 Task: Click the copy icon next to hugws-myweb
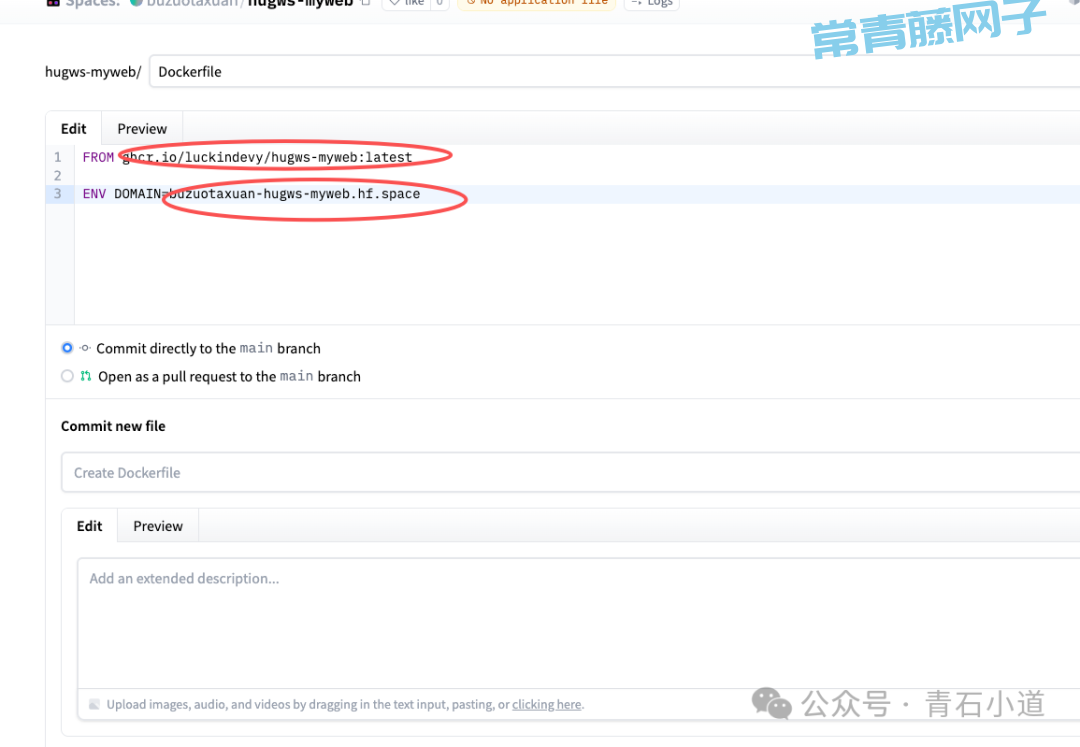[x=366, y=3]
